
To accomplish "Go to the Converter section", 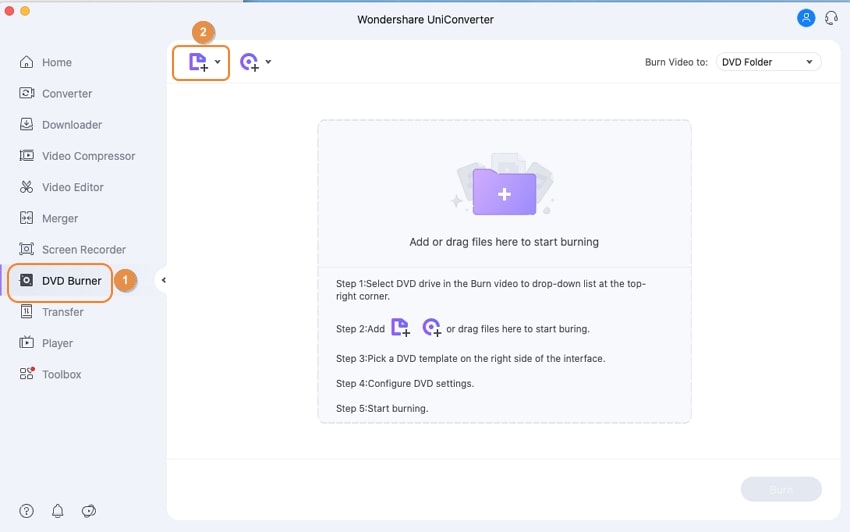I will (67, 94).
